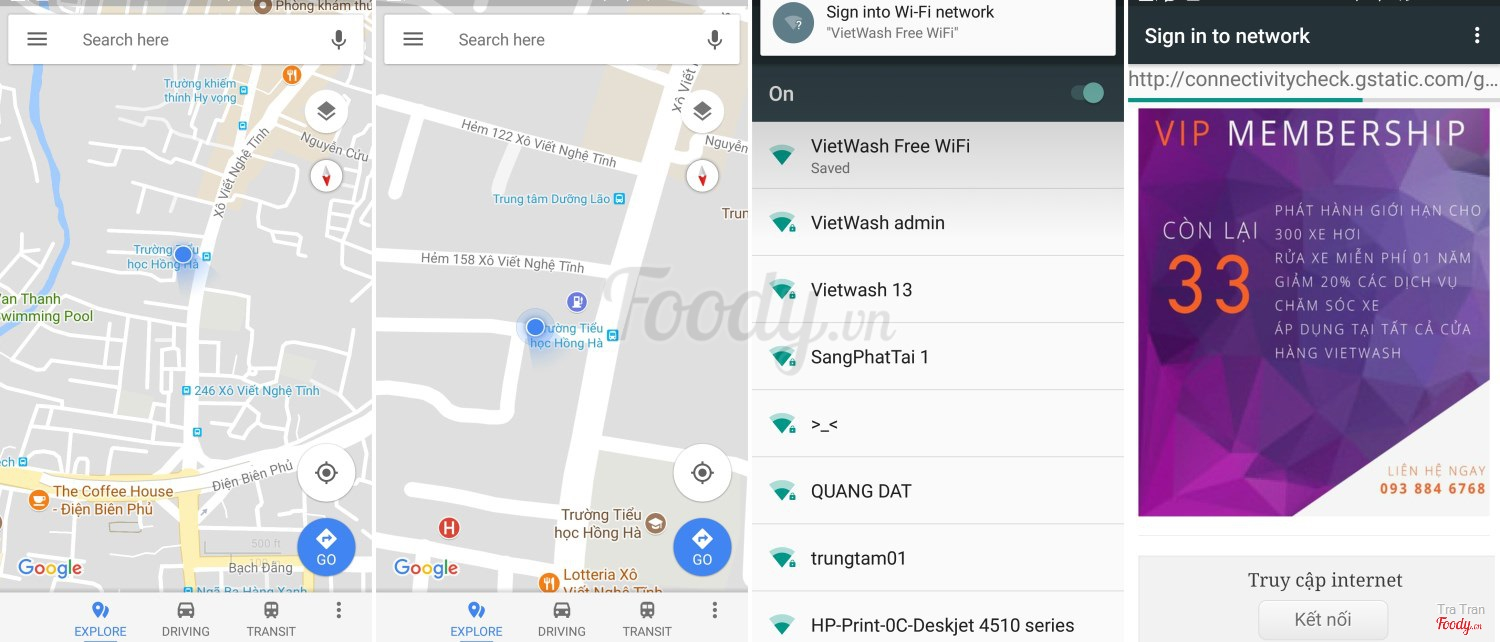Tap the Kết nối connect button
The height and width of the screenshot is (642, 1500).
tap(1323, 620)
